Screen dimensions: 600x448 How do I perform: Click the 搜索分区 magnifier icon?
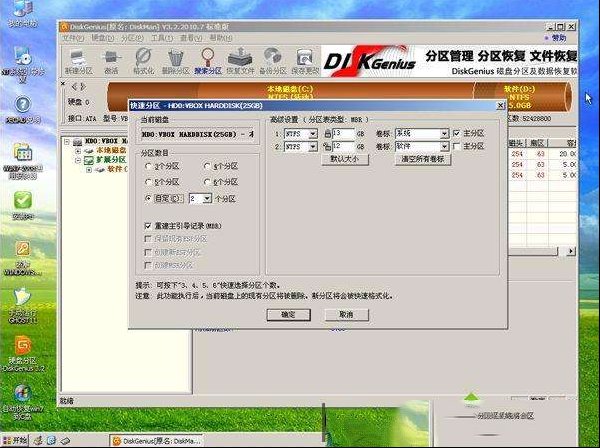point(208,61)
